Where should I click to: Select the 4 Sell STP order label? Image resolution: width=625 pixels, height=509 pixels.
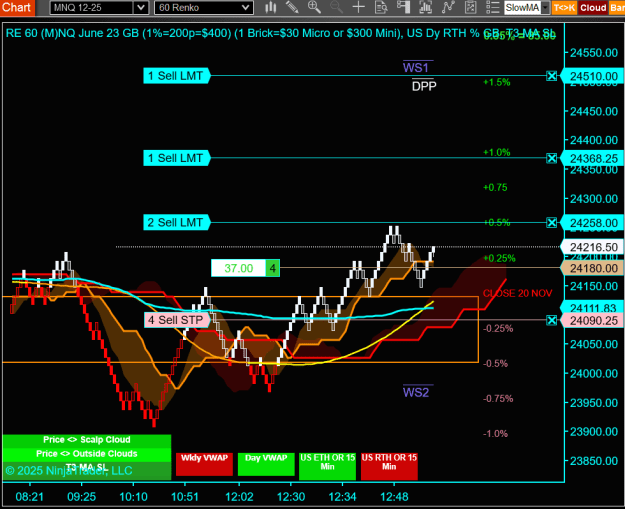[177, 320]
